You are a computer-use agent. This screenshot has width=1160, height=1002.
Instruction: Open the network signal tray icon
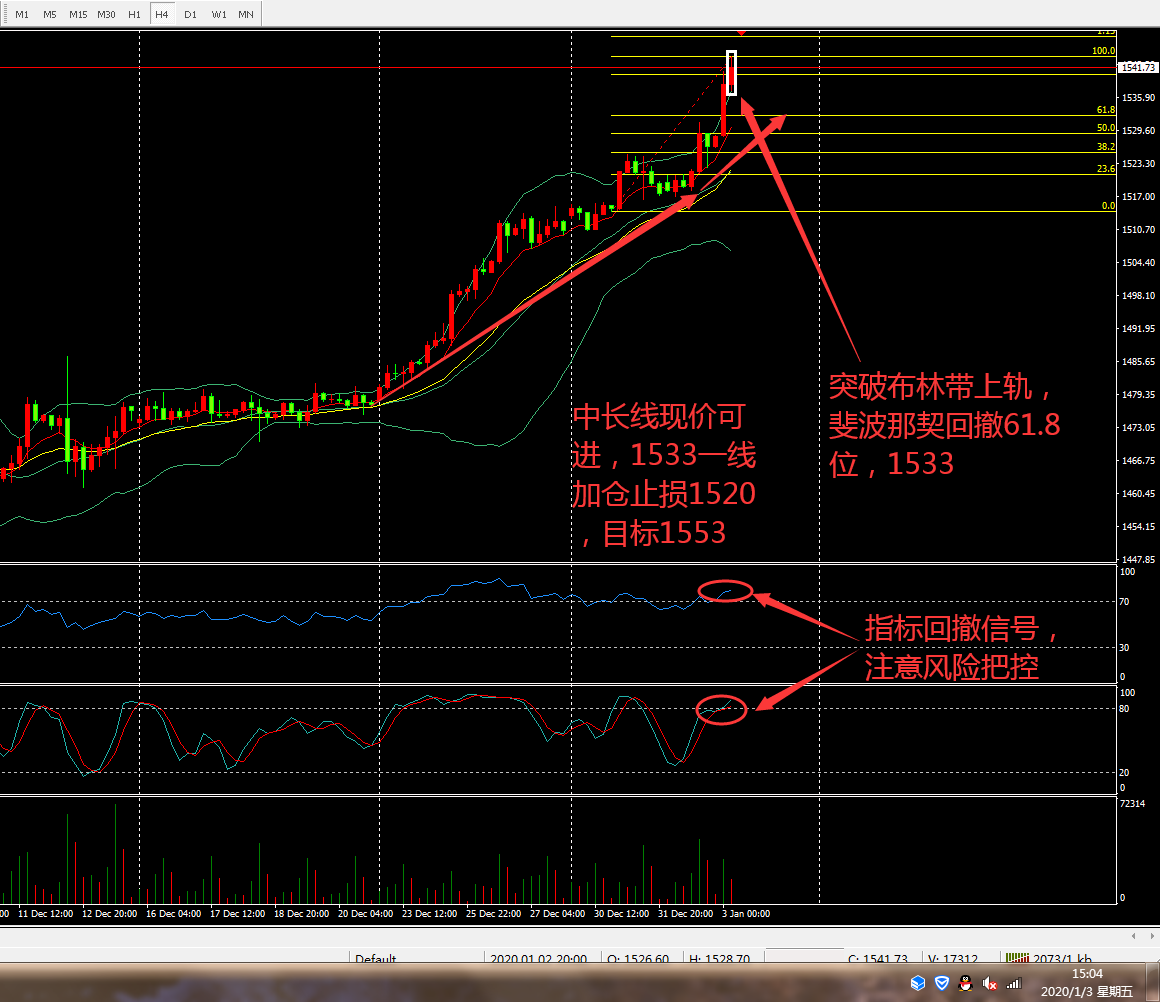click(1014, 983)
